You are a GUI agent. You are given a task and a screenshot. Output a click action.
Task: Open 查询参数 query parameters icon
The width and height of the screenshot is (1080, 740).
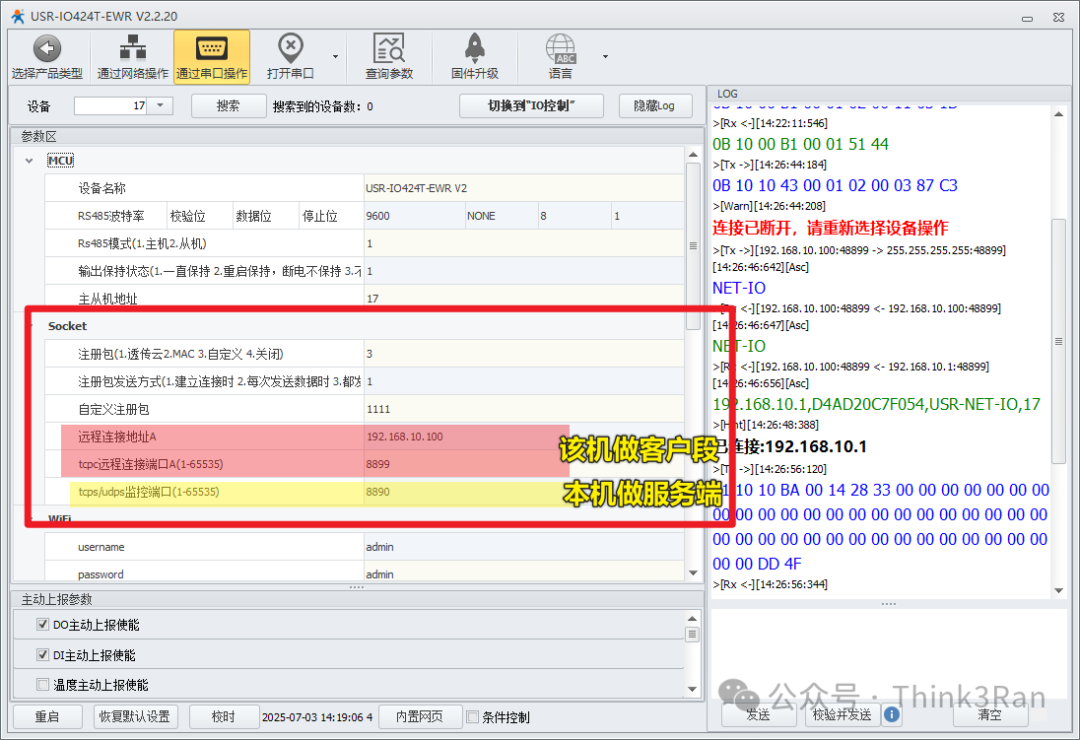point(388,48)
